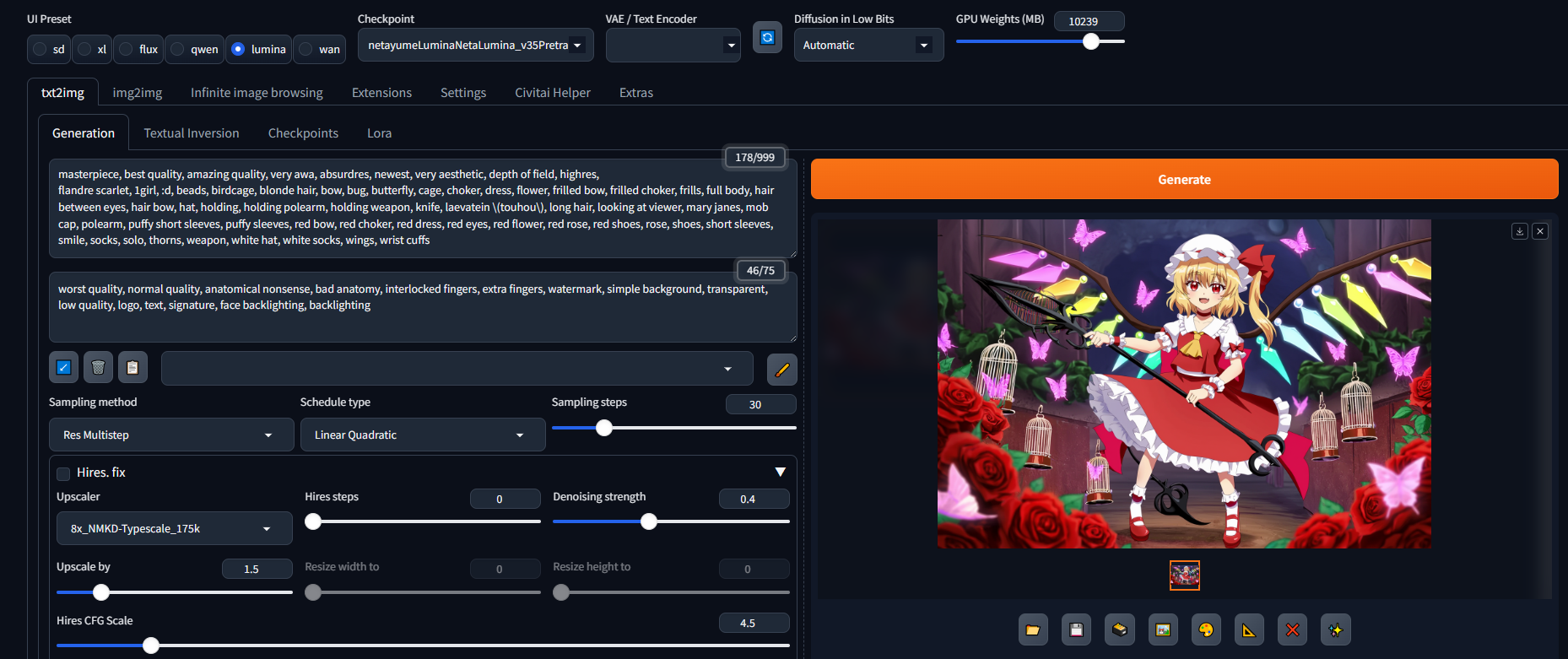Open the Diffusion in Low Bits dropdown

point(868,45)
